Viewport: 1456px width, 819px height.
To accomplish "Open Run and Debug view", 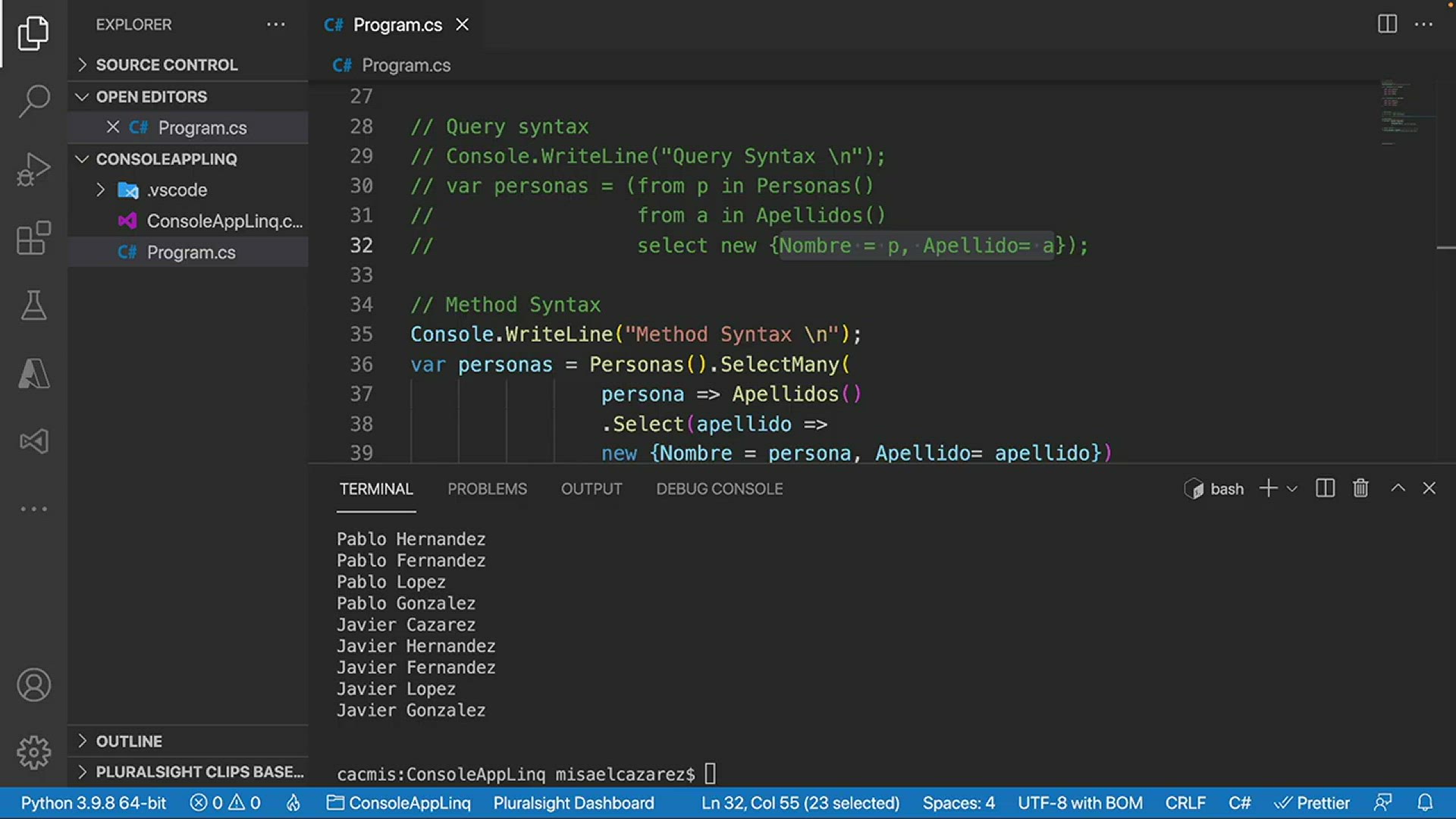I will pyautogui.click(x=33, y=169).
